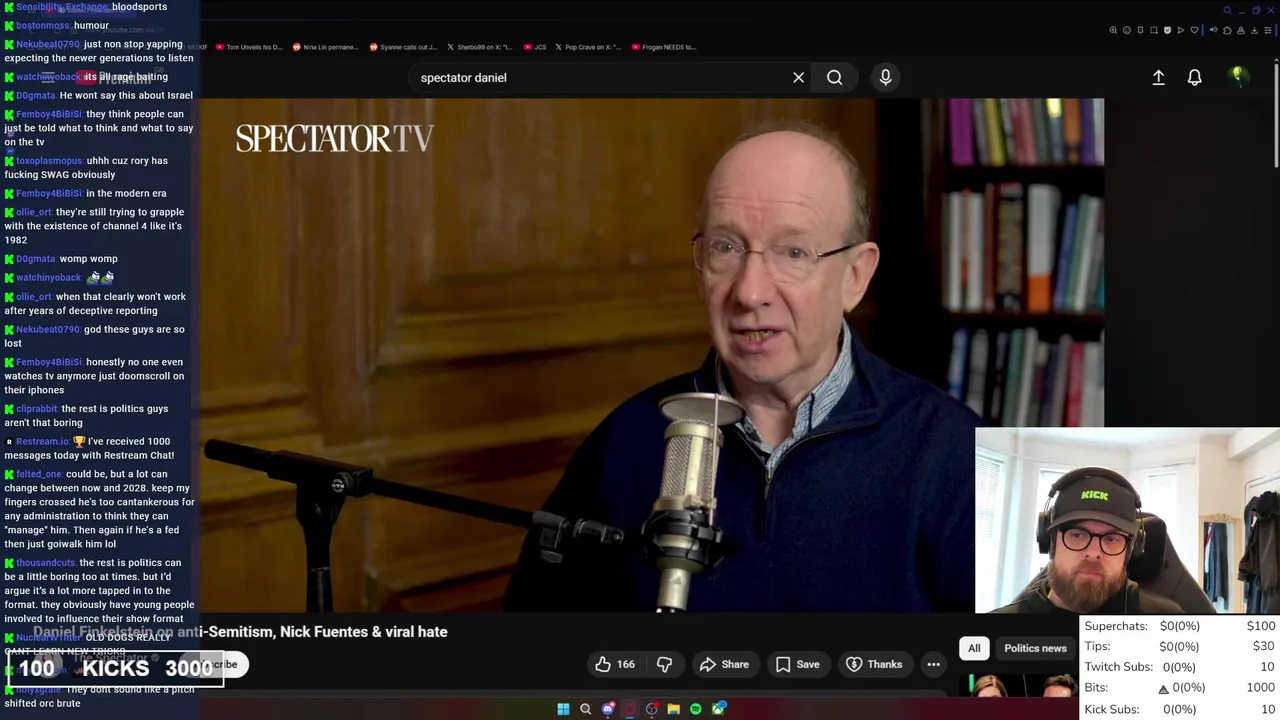Click the 'Kick Subs:' goal row label
Image resolution: width=1280 pixels, height=720 pixels.
click(1112, 709)
